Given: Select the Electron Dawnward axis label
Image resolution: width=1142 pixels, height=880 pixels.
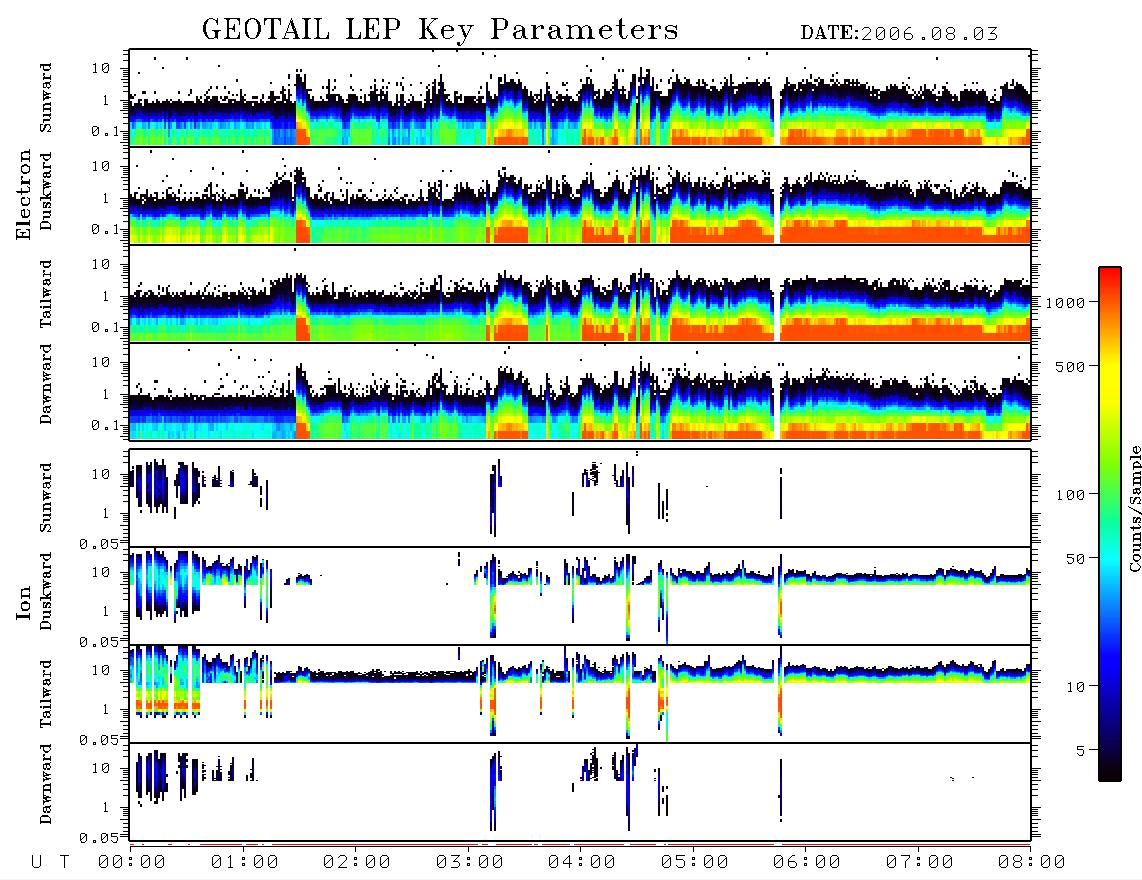Looking at the screenshot, I should [46, 384].
